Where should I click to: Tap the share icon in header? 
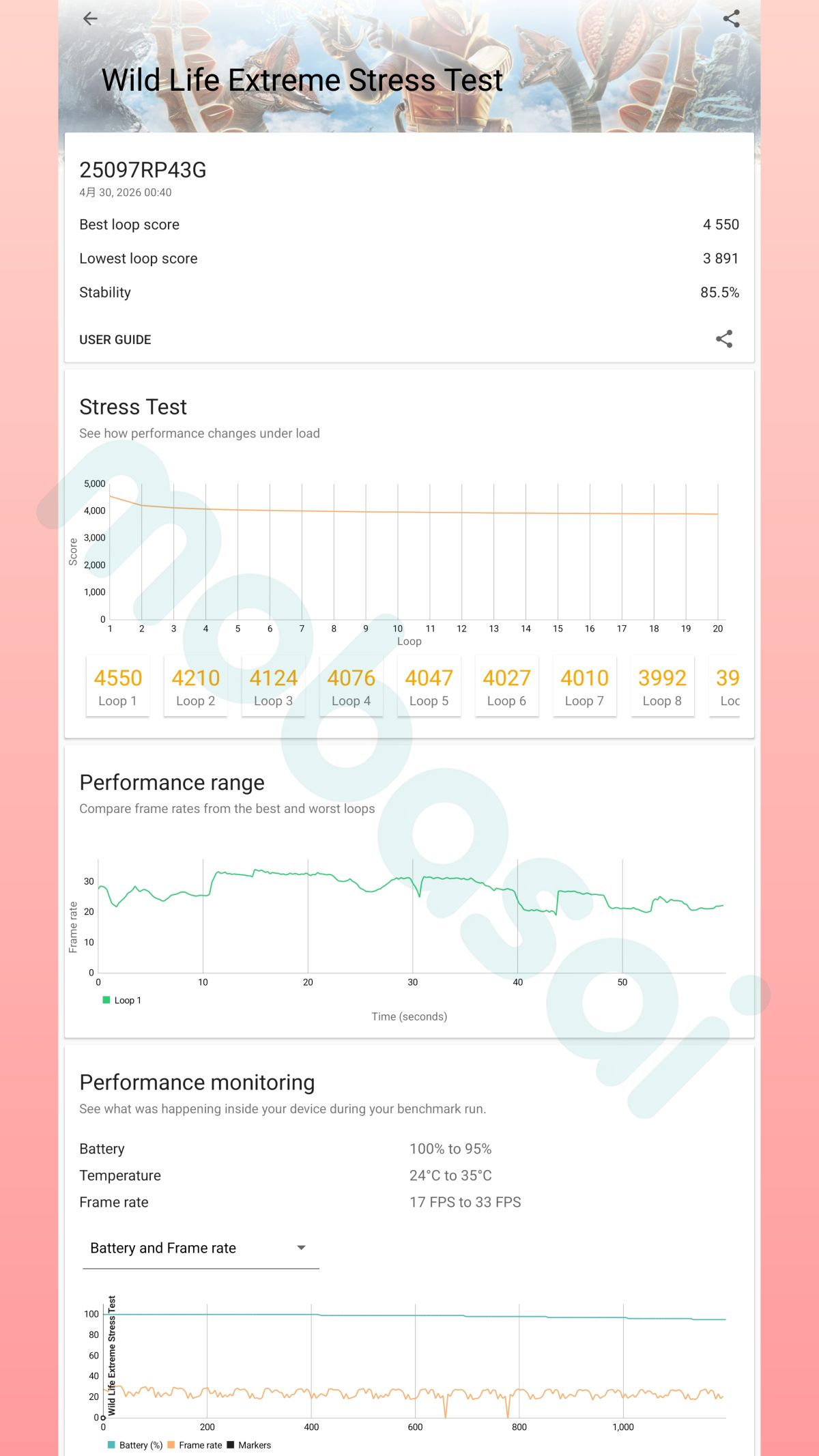click(x=731, y=18)
